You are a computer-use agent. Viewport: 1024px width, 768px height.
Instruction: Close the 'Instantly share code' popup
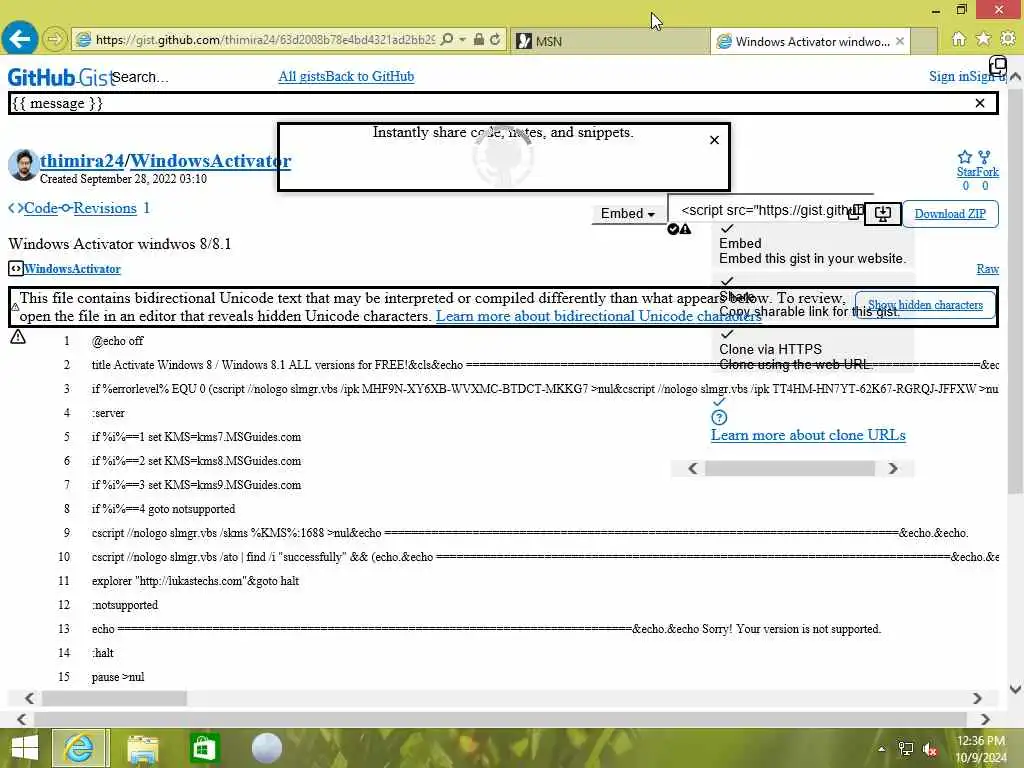tap(714, 140)
